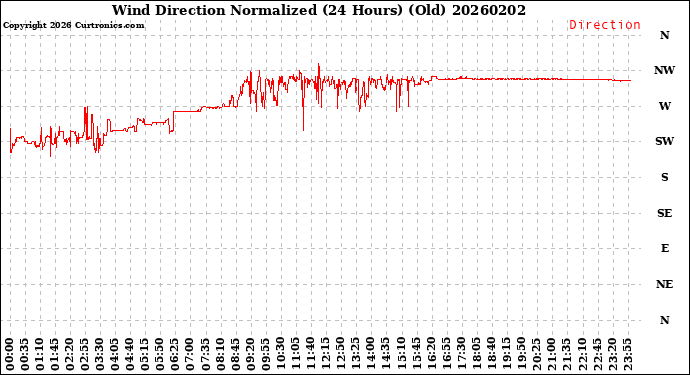Image resolution: width=690 pixels, height=375 pixels.
Task: Click the '23:55' time axis label
Action: click(x=627, y=355)
